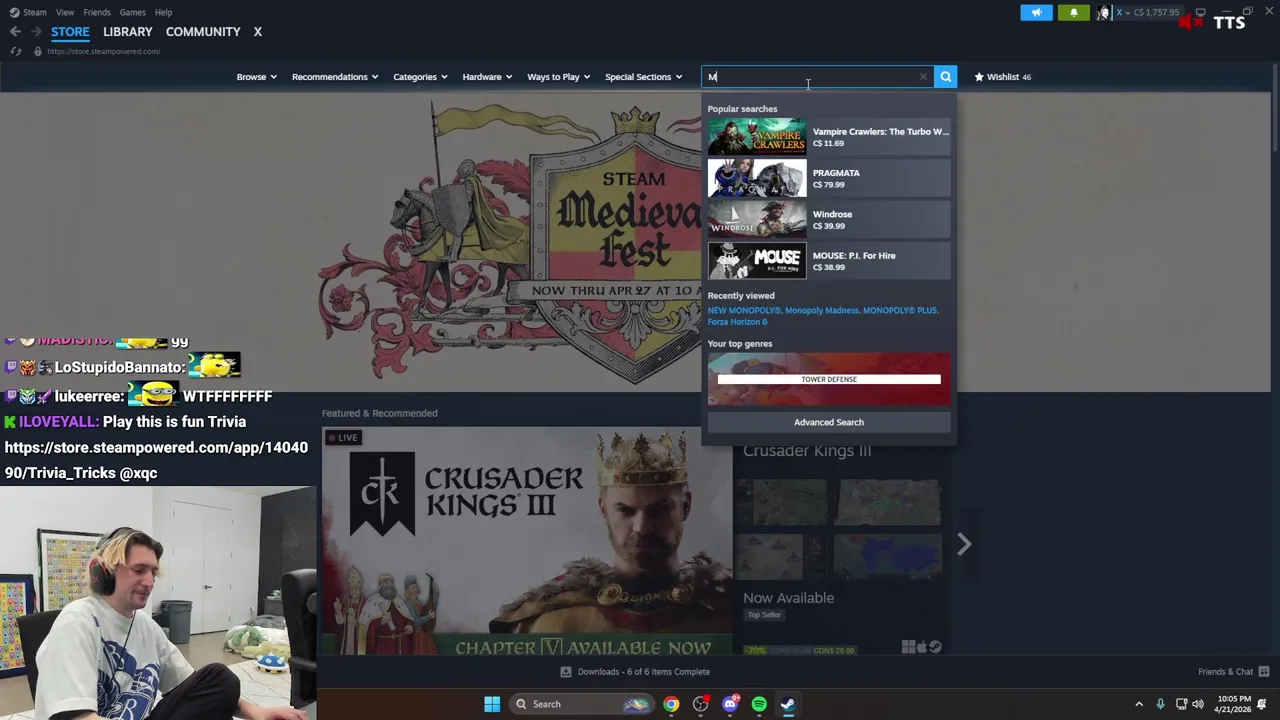Click the Advanced Search button
The image size is (1280, 720).
[x=829, y=422]
